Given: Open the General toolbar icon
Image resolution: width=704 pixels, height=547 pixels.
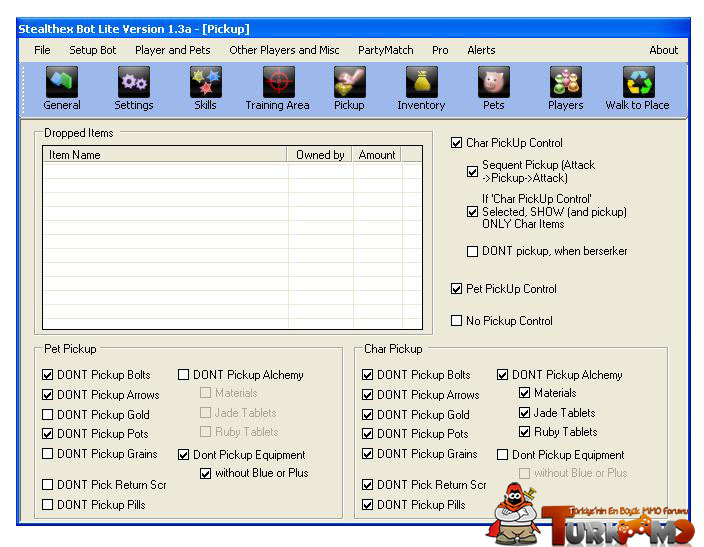Looking at the screenshot, I should pyautogui.click(x=62, y=83).
